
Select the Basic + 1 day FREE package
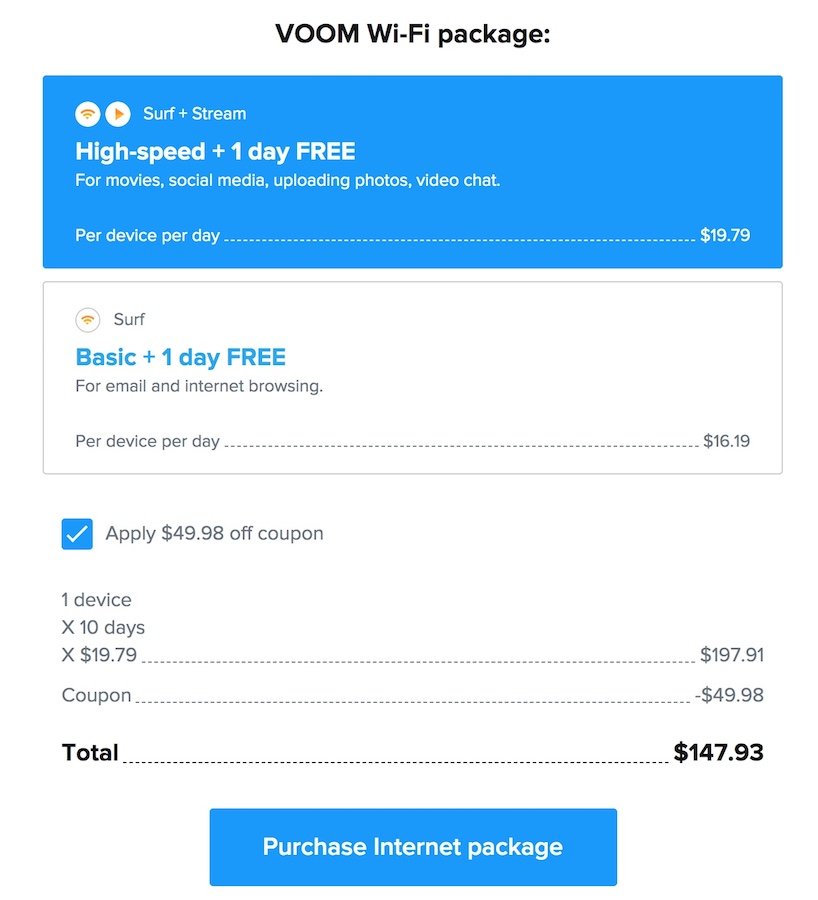tap(412, 377)
